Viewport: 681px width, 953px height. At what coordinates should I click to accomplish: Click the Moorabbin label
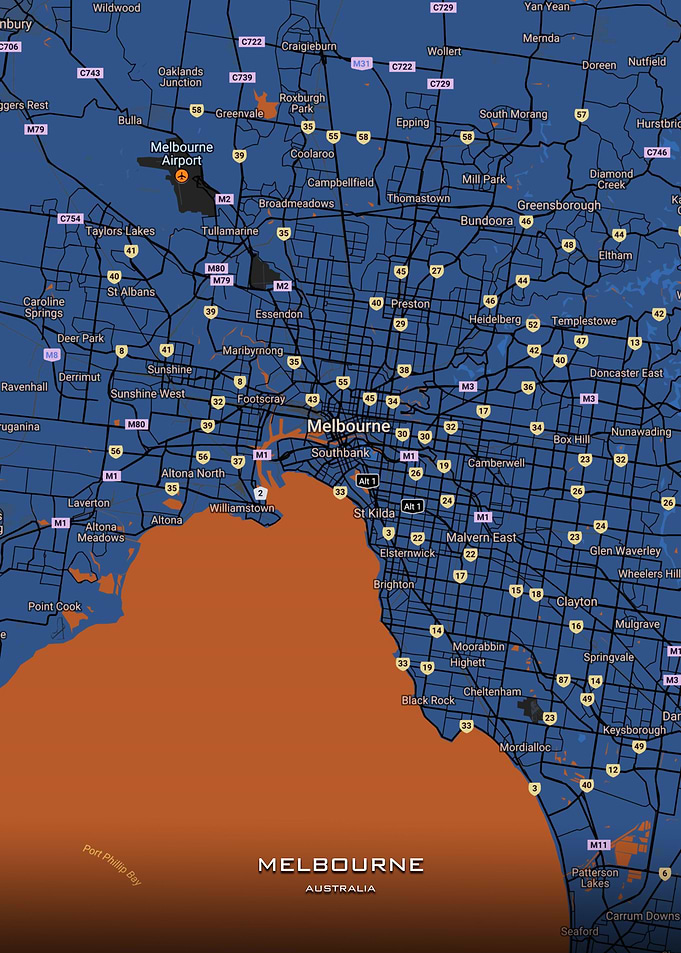479,647
